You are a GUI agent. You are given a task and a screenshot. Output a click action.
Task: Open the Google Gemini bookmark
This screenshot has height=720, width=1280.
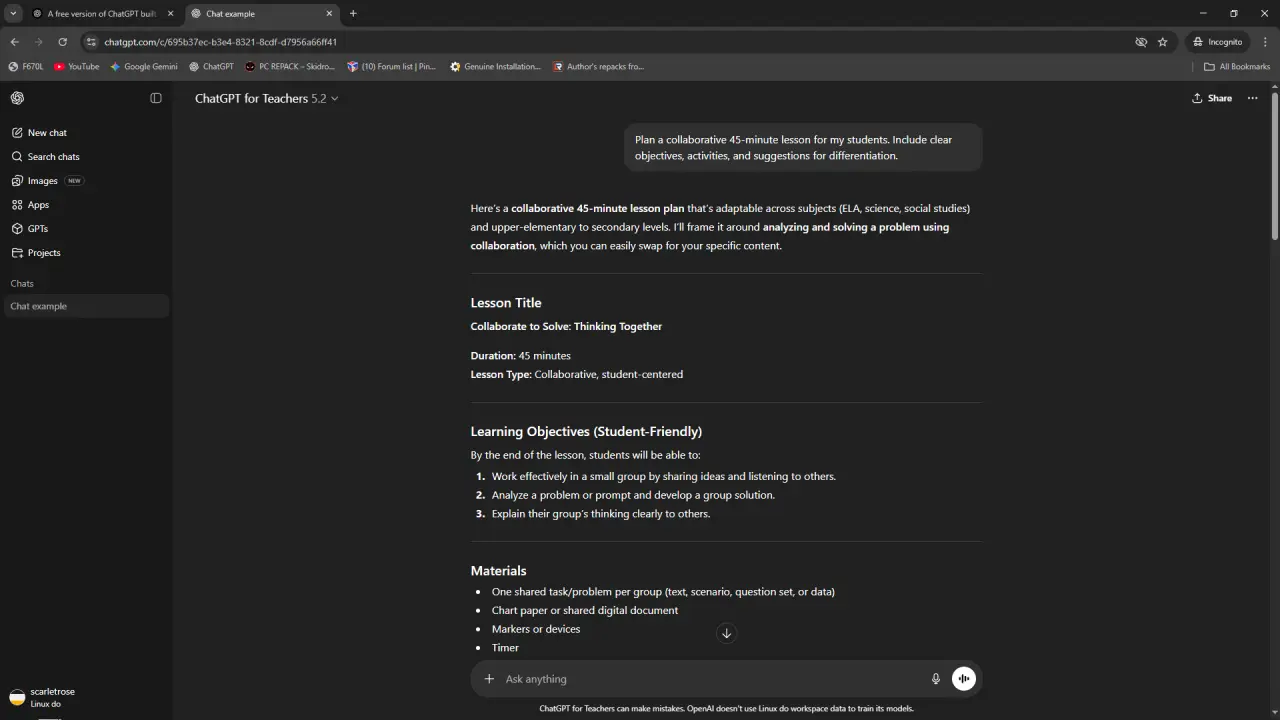144,67
